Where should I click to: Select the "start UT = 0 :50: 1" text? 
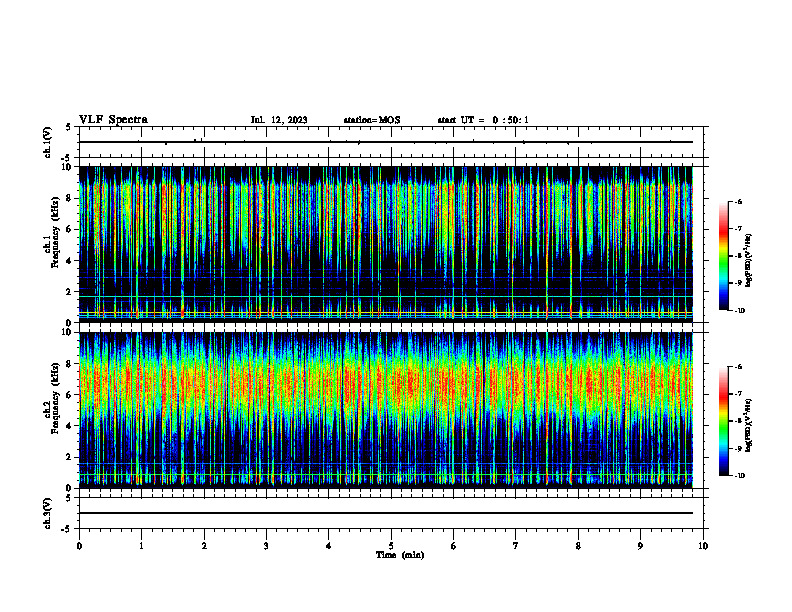(483, 120)
